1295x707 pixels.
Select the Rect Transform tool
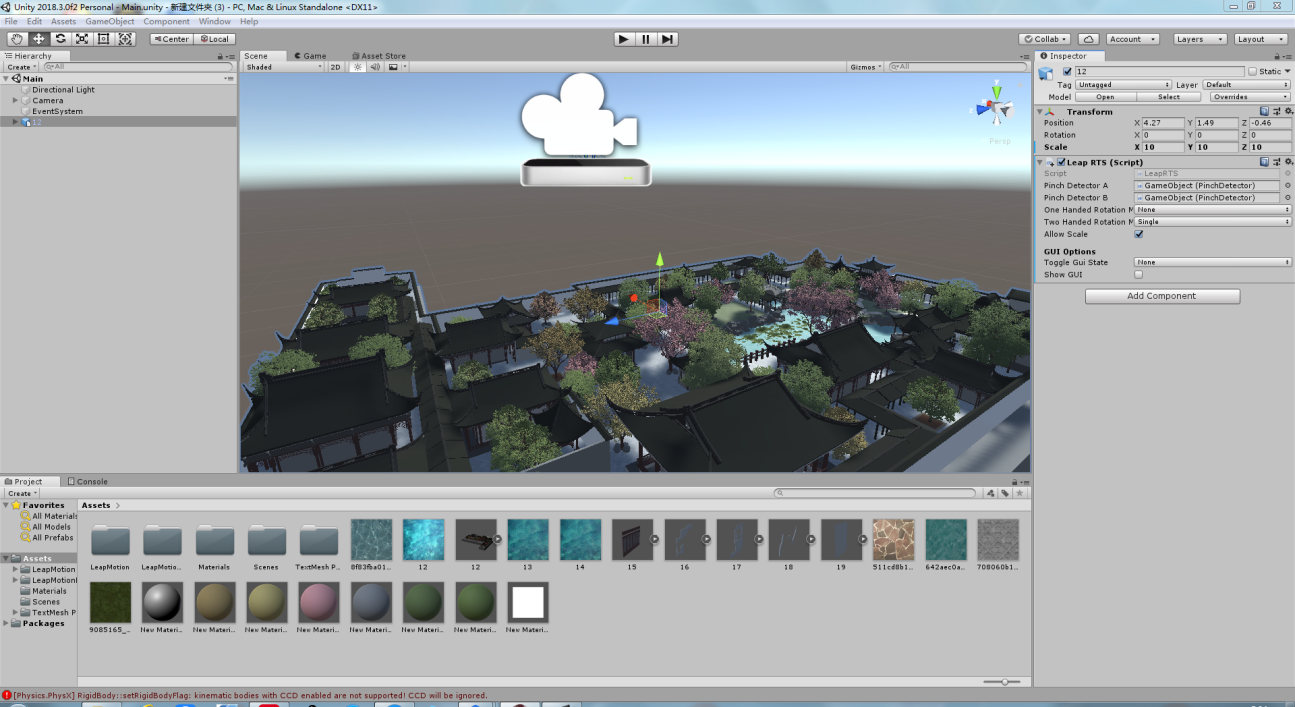click(104, 39)
